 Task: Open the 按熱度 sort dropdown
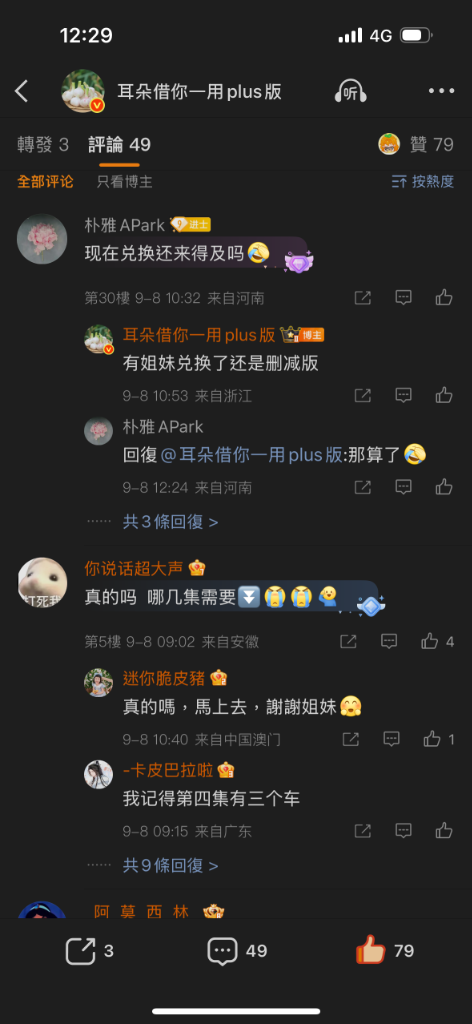click(x=422, y=182)
